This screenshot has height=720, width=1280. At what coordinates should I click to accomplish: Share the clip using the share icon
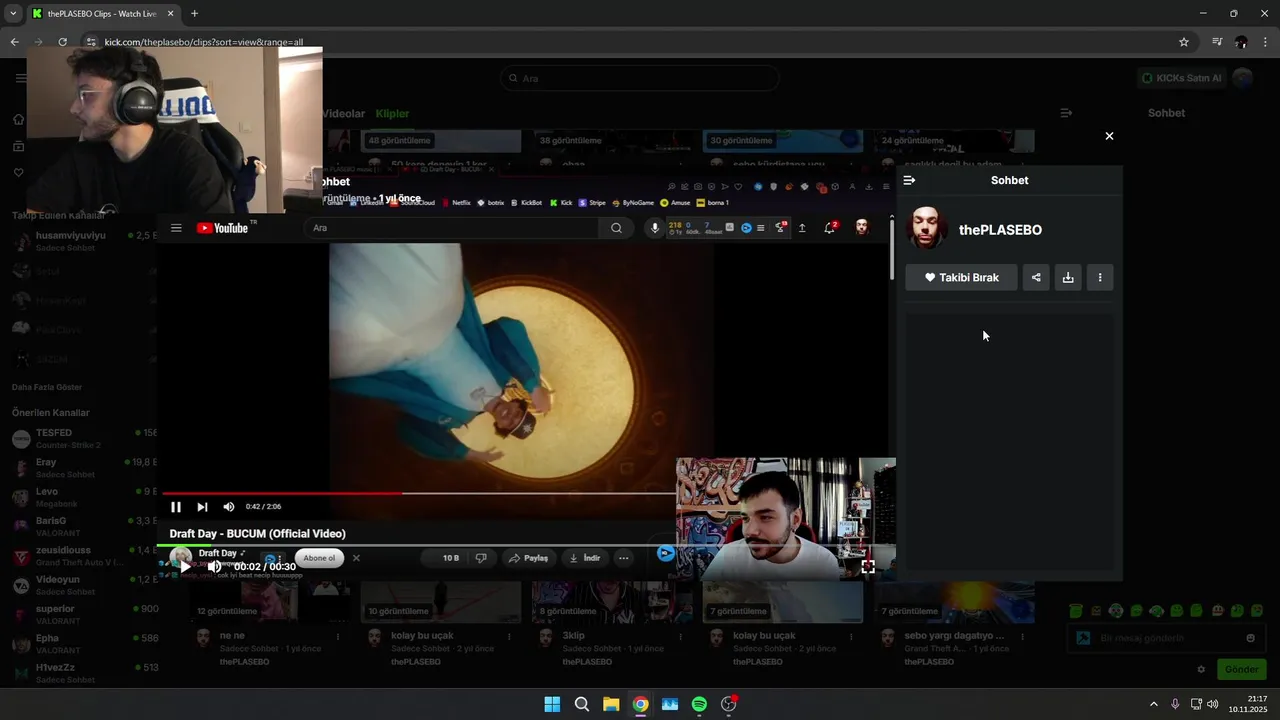pos(1036,277)
